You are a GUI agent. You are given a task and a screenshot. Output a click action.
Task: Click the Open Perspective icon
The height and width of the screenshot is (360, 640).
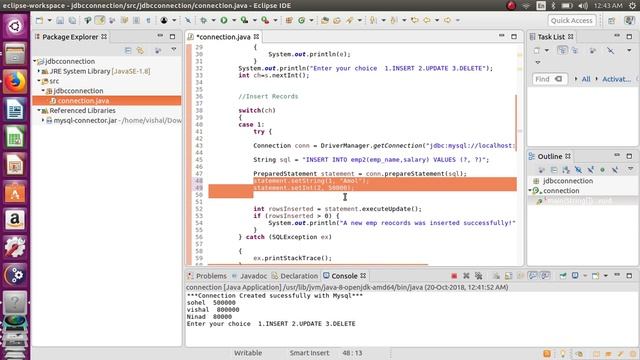click(x=611, y=20)
